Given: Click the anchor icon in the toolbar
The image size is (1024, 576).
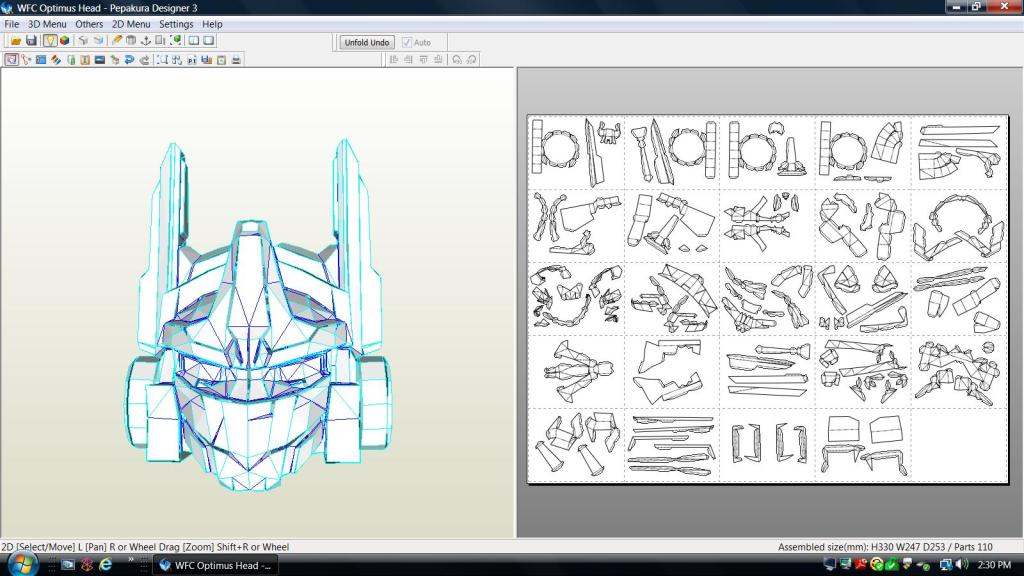Looking at the screenshot, I should (146, 40).
